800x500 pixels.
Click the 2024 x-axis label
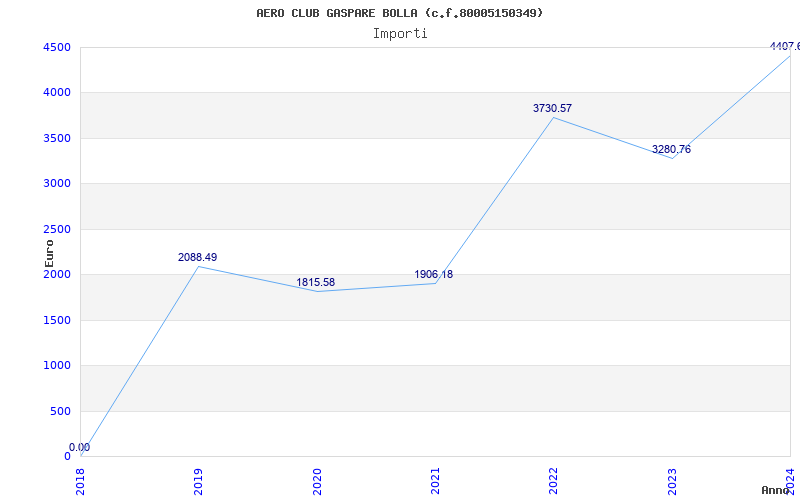coord(790,481)
